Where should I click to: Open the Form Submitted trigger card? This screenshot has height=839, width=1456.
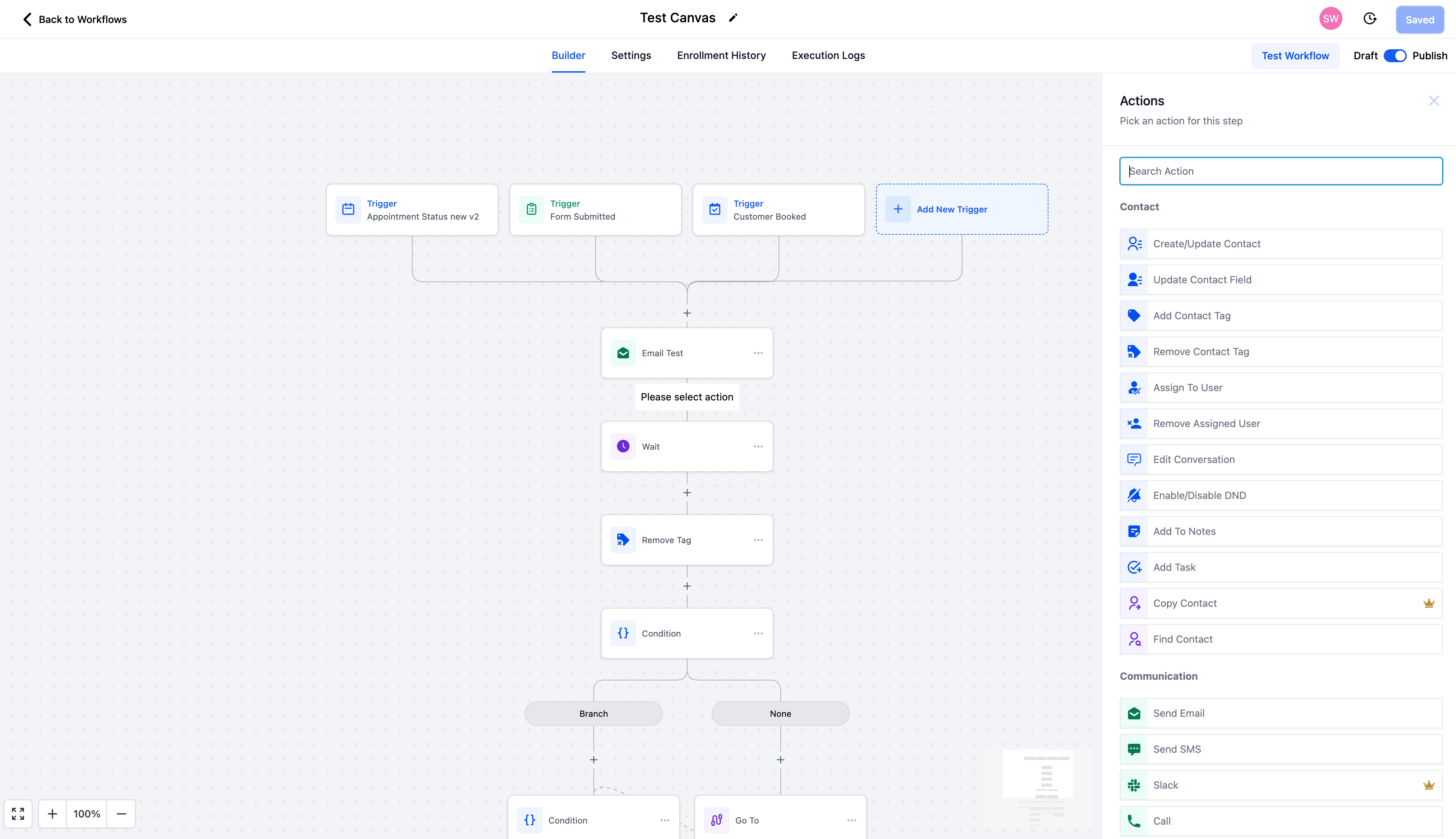pyautogui.click(x=594, y=210)
